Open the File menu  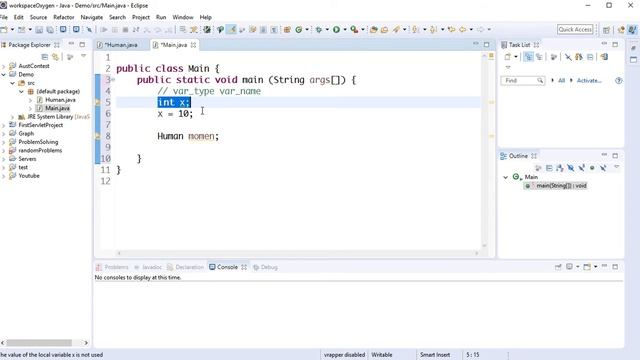tap(4, 17)
